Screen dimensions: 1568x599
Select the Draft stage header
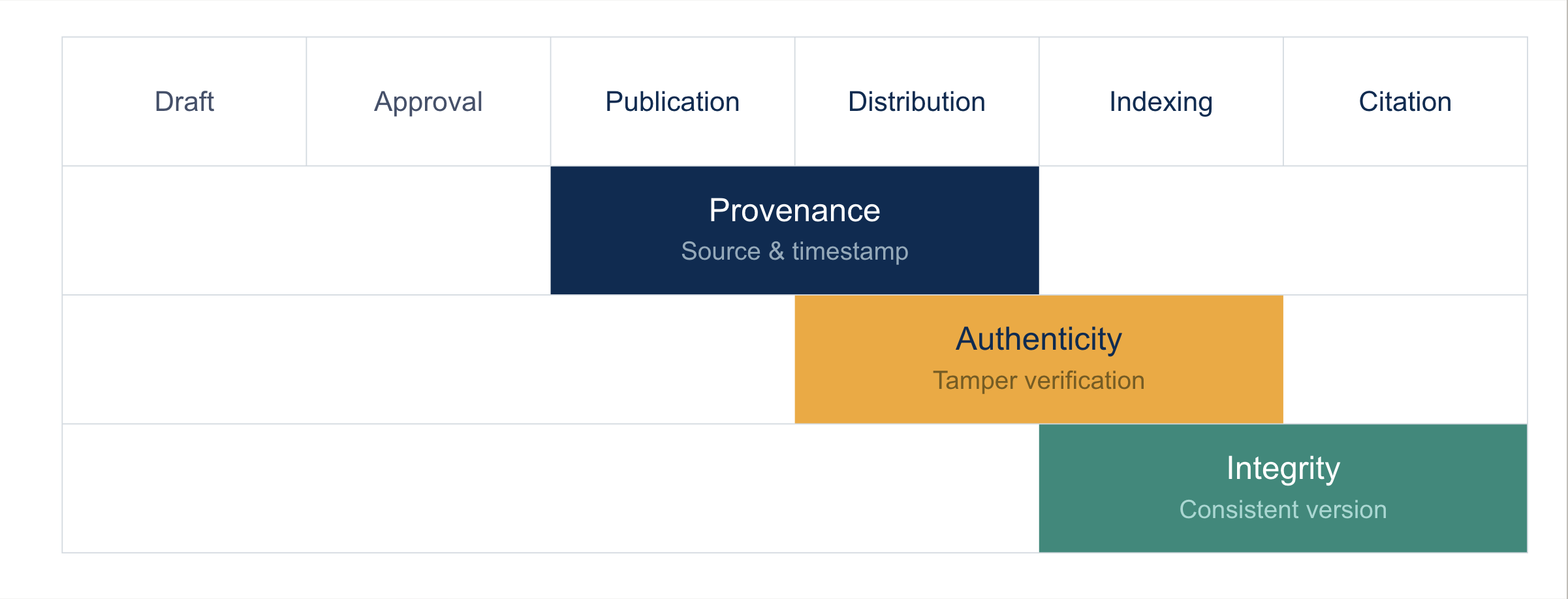click(x=184, y=102)
